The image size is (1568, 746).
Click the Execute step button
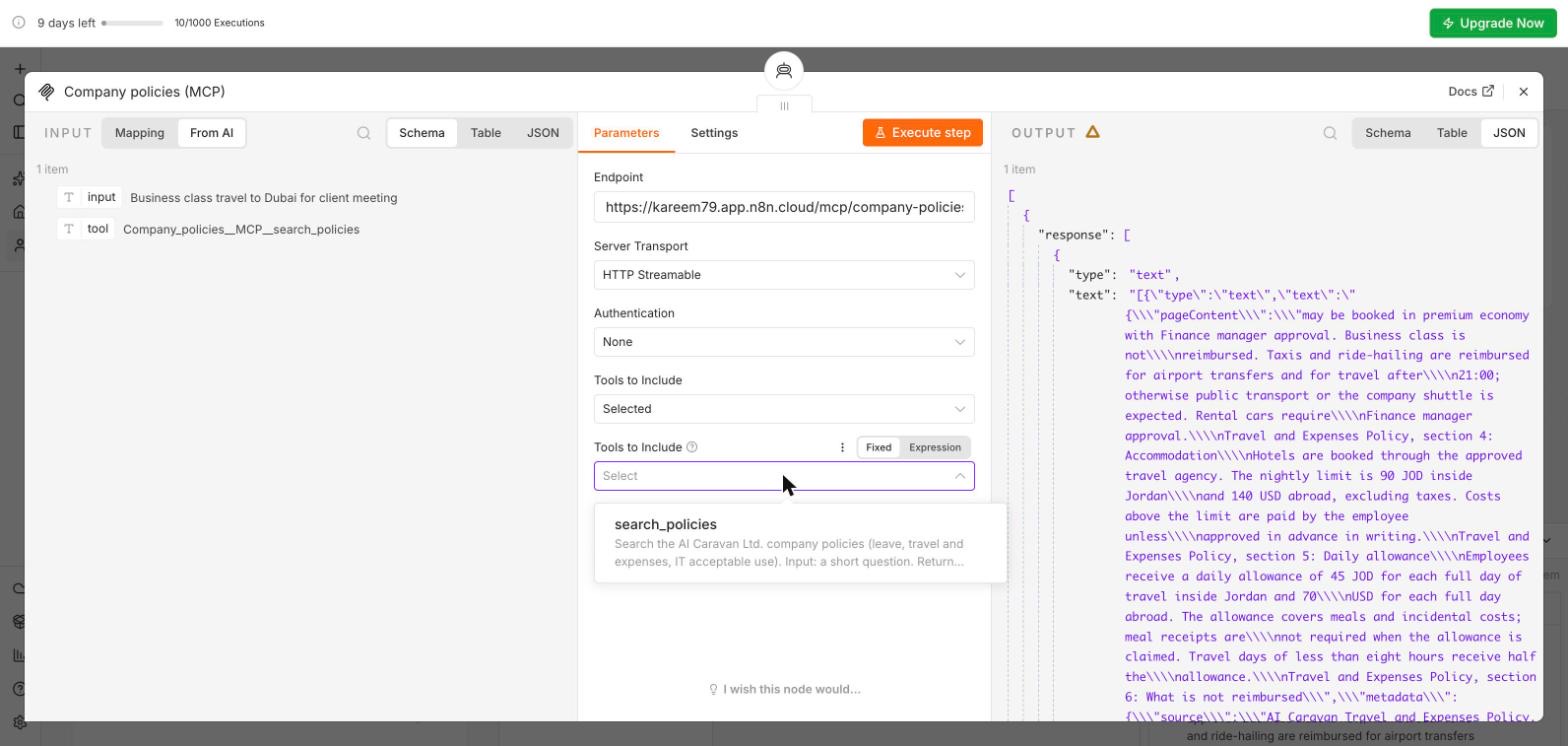coord(923,133)
